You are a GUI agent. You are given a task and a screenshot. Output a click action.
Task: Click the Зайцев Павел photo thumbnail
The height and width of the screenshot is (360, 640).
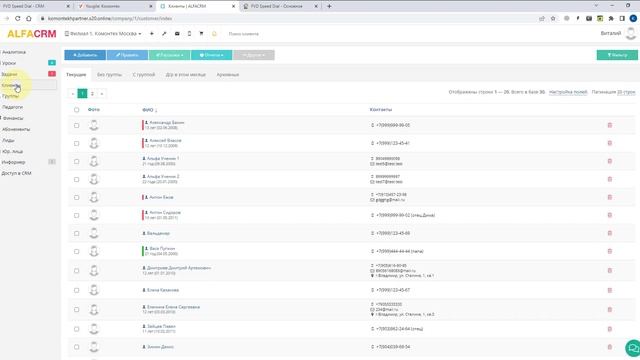[94, 329]
